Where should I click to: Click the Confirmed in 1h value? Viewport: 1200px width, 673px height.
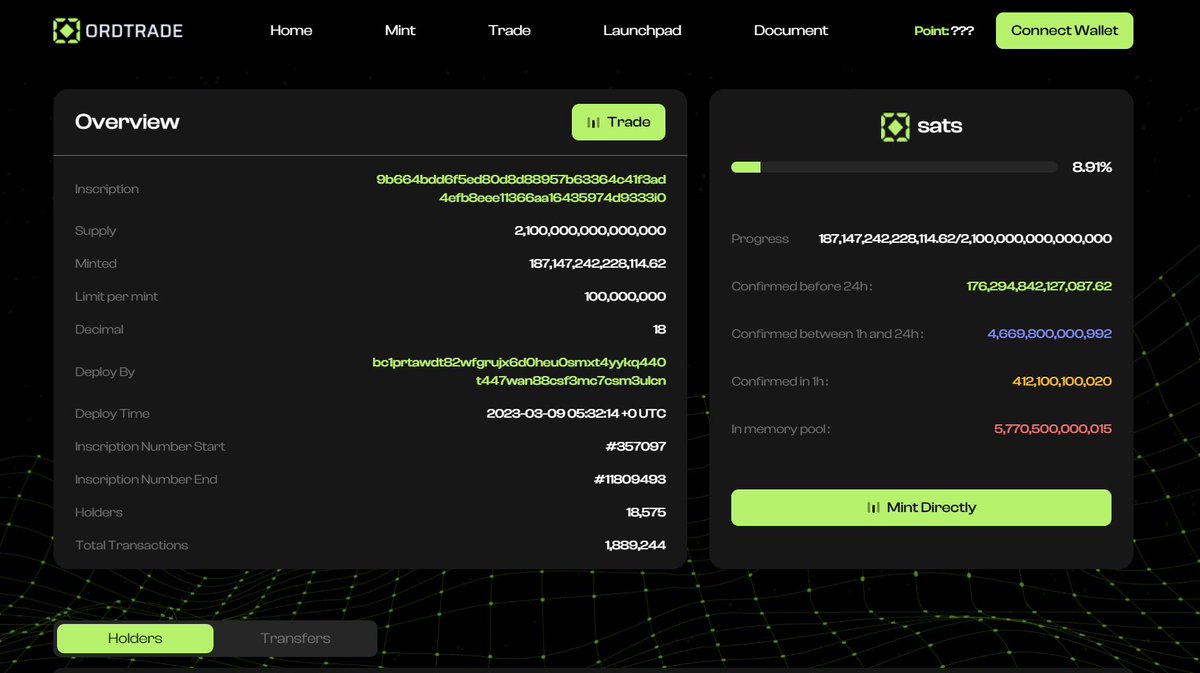1062,381
